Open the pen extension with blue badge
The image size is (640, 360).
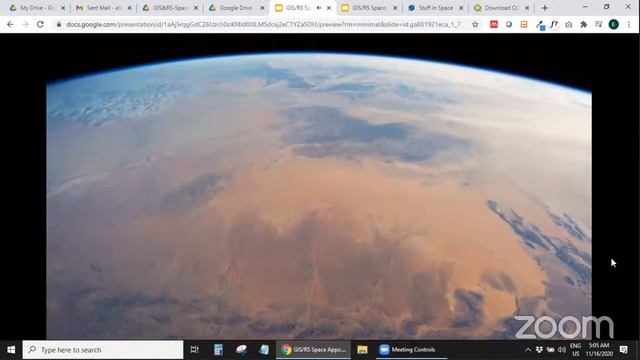click(540, 25)
